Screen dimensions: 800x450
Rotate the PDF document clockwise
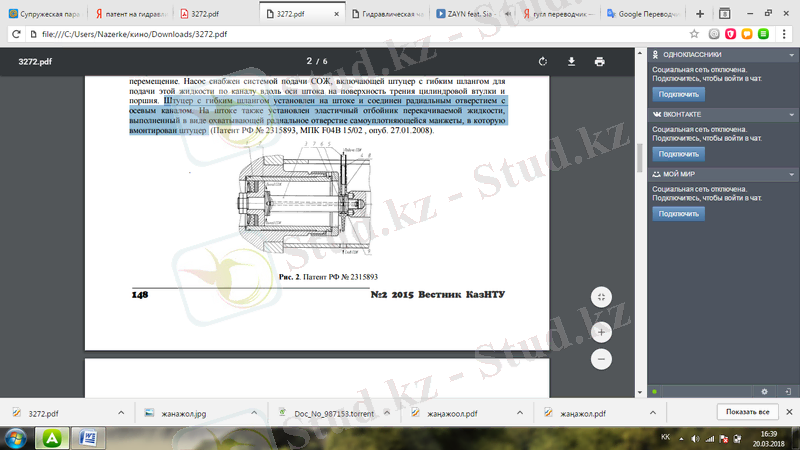pos(542,61)
